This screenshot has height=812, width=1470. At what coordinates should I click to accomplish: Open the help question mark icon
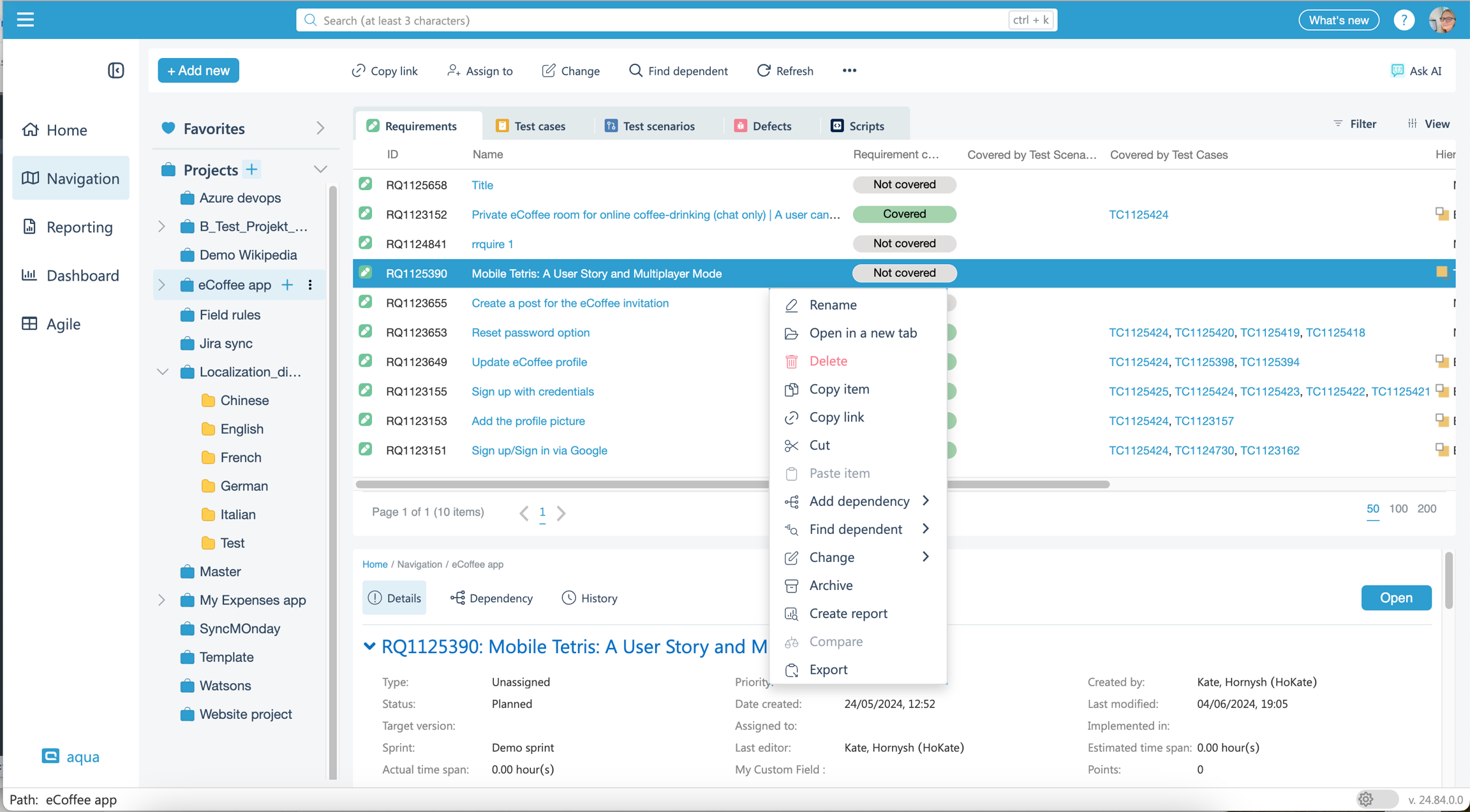click(x=1403, y=20)
